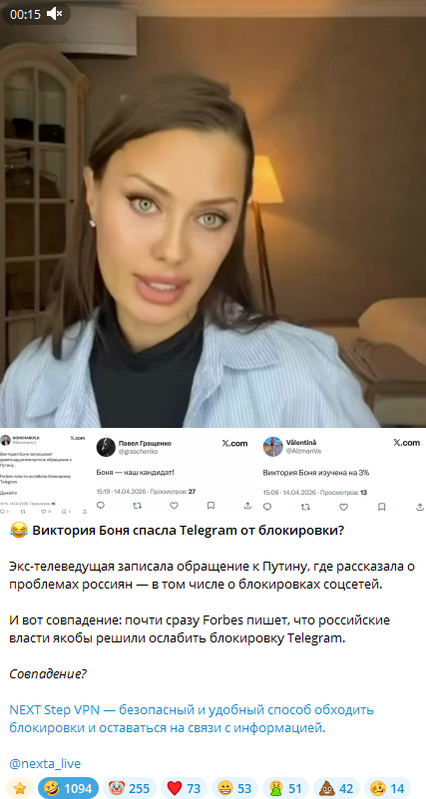Play the video from the main frame

[213, 214]
